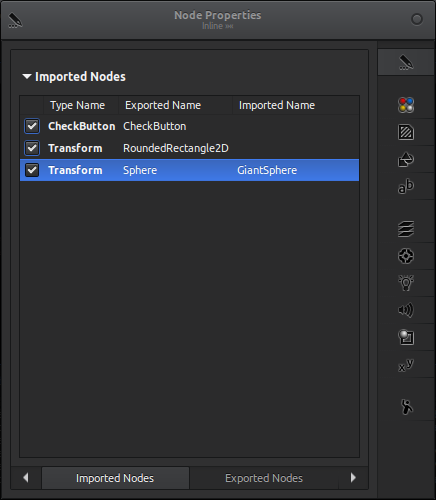This screenshot has width=436, height=500.
Task: Uncheck the RoundedRectangle2D row checkbox
Action: 32,148
